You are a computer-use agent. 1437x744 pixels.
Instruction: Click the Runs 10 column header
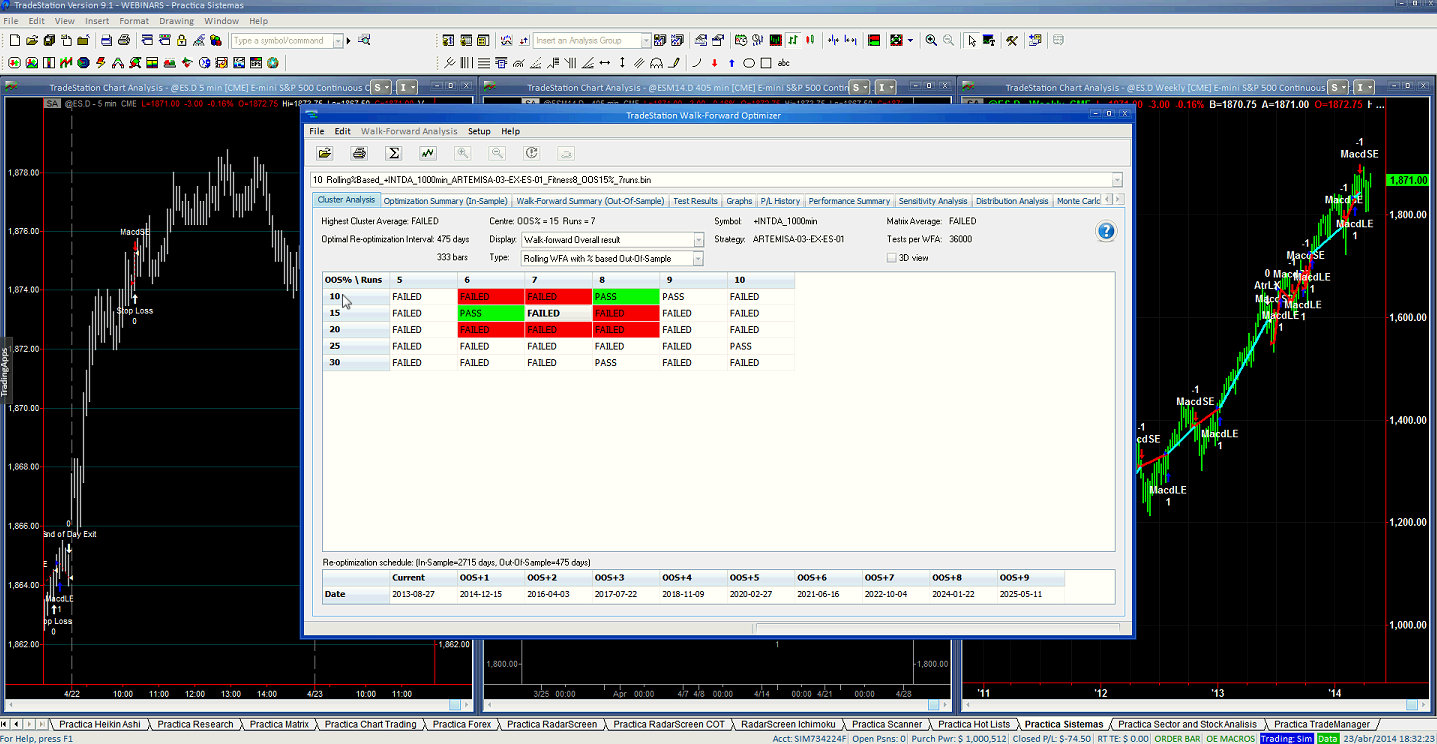pos(761,280)
